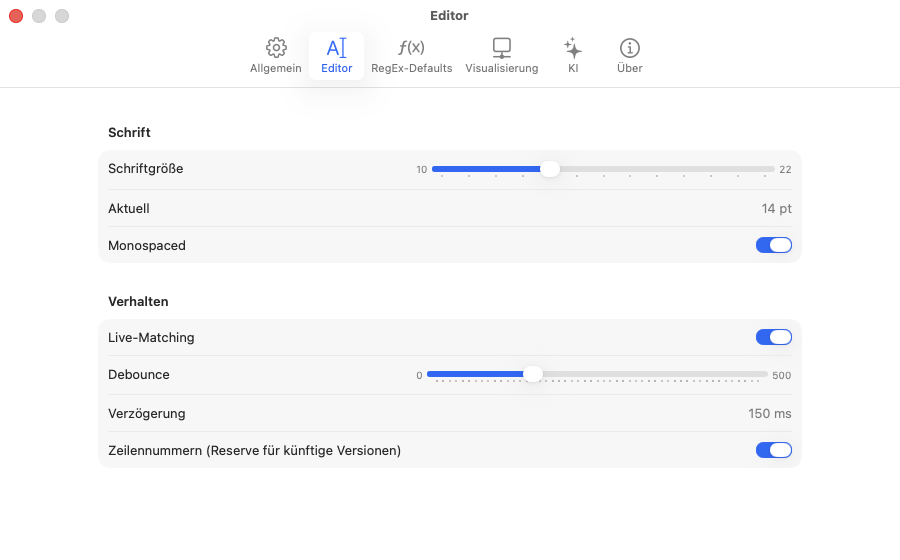
Task: Click the Debounce slider thumb
Action: pos(533,374)
